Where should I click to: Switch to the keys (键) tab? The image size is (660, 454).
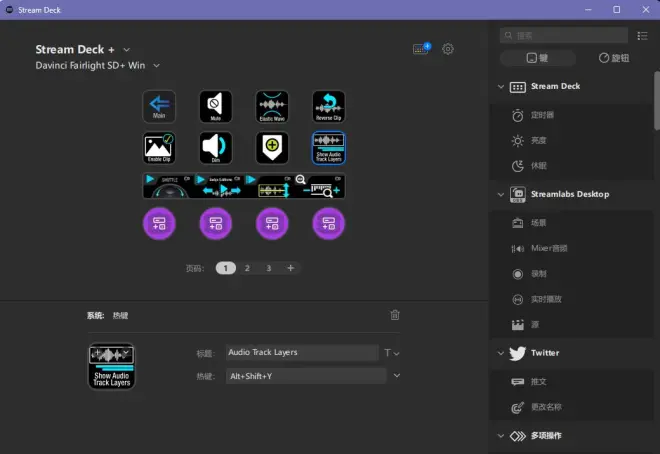coord(538,58)
